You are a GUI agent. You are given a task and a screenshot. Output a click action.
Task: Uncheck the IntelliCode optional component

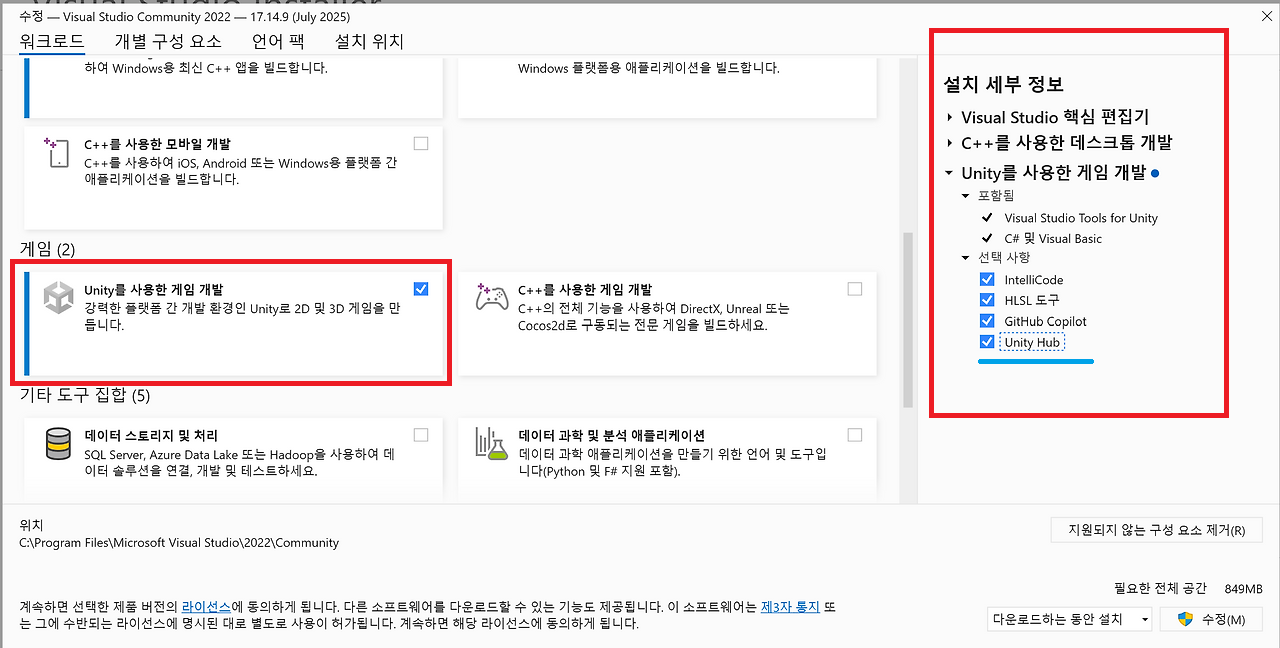[x=987, y=280]
